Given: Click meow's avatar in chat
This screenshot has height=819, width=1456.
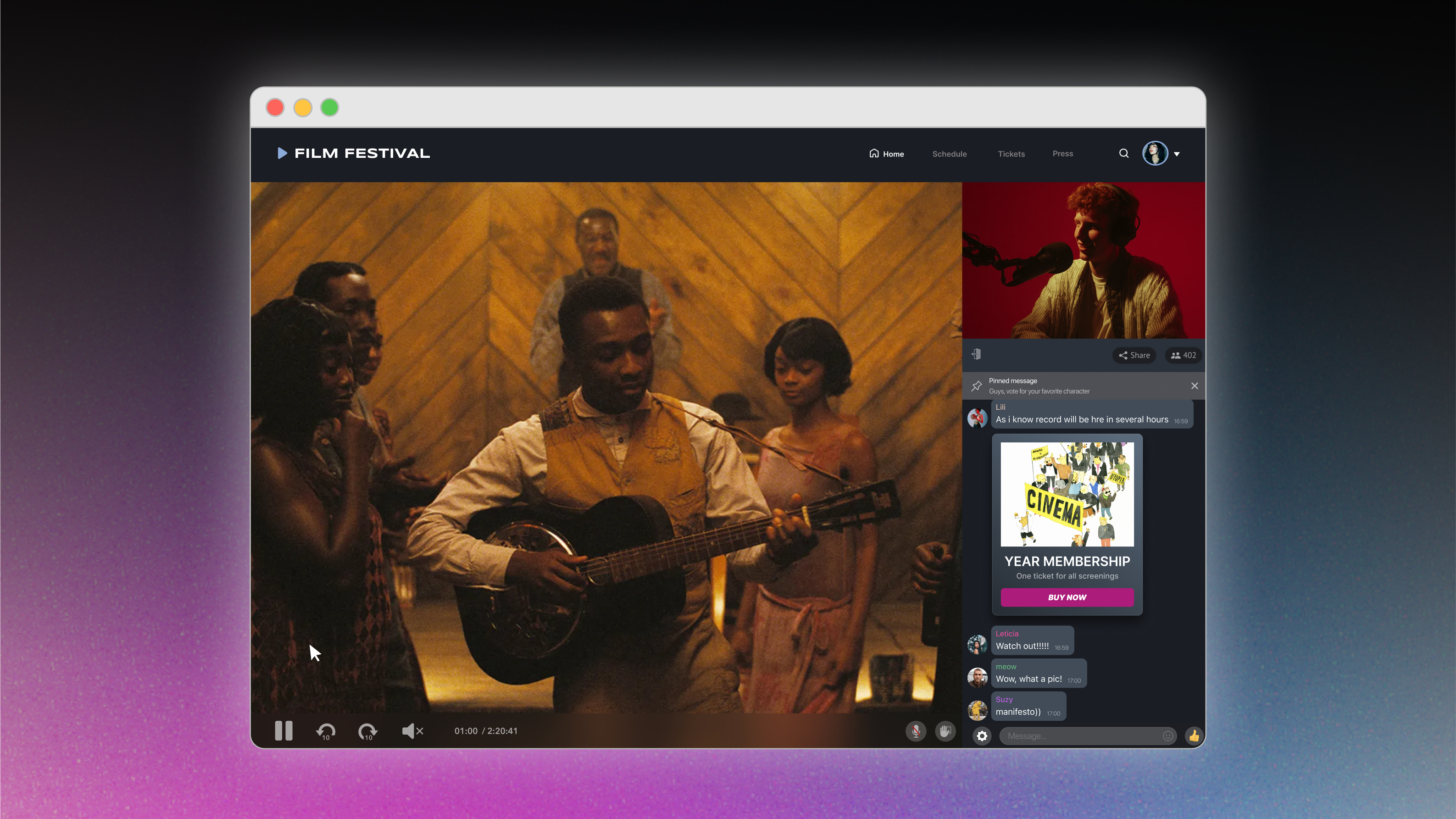Looking at the screenshot, I should click(x=977, y=677).
